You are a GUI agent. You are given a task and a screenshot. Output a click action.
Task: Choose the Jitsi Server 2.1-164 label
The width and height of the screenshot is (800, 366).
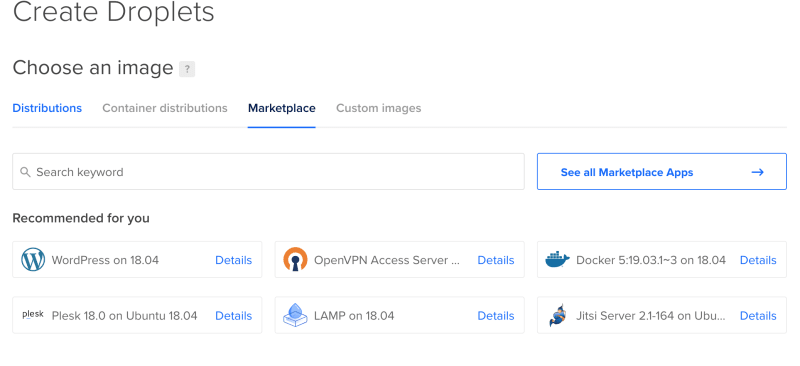click(651, 315)
